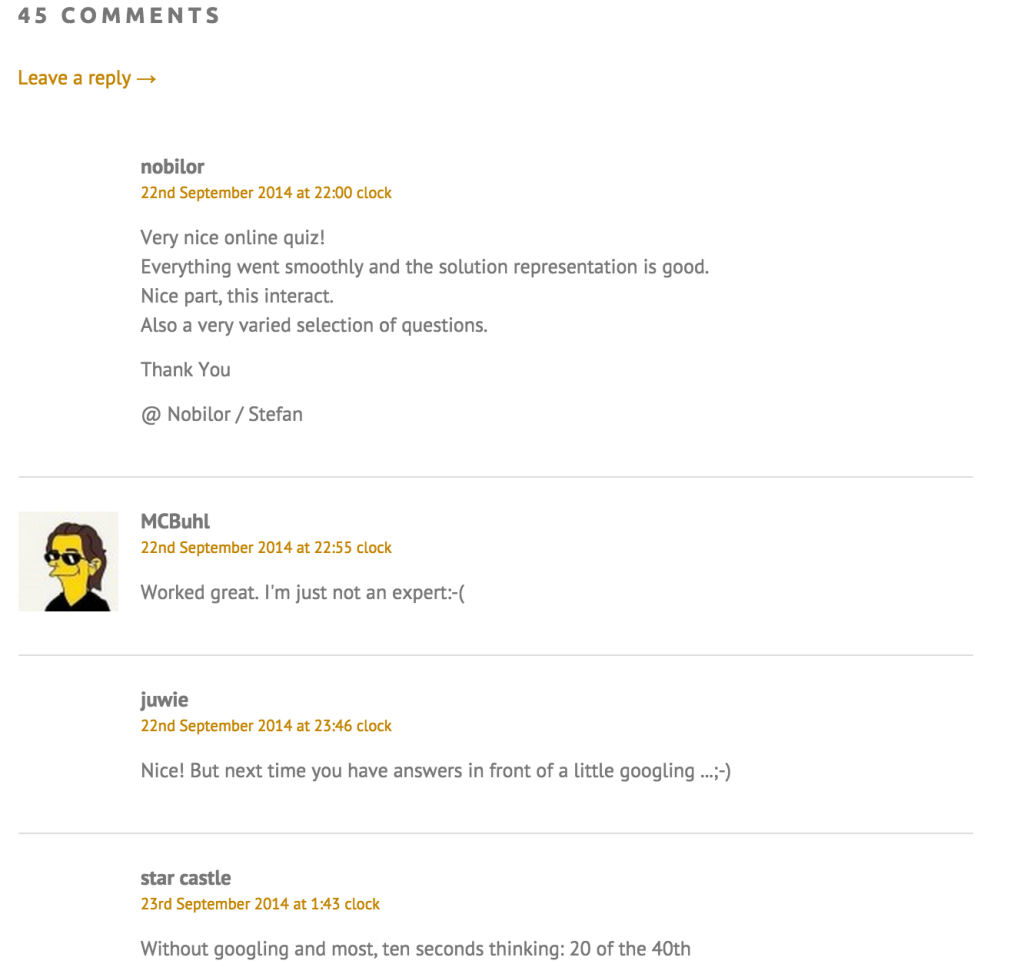Image resolution: width=1024 pixels, height=977 pixels.
Task: Open MCBuhl's Simpsons-style avatar image
Action: pyautogui.click(x=69, y=562)
